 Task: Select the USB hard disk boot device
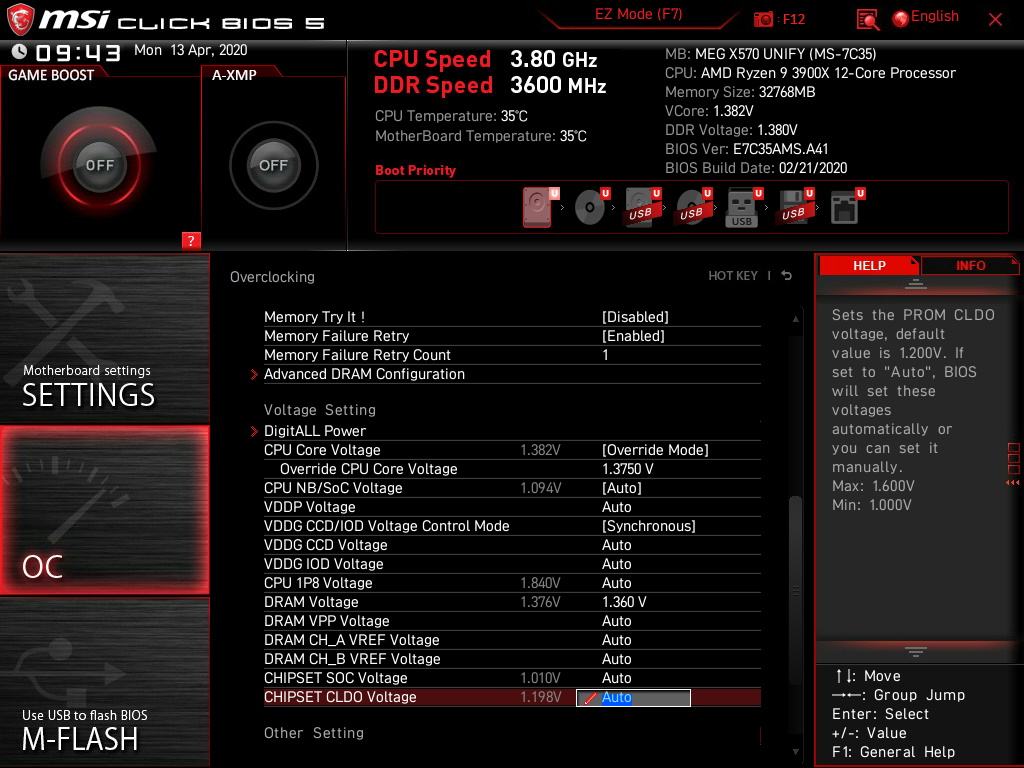point(643,208)
